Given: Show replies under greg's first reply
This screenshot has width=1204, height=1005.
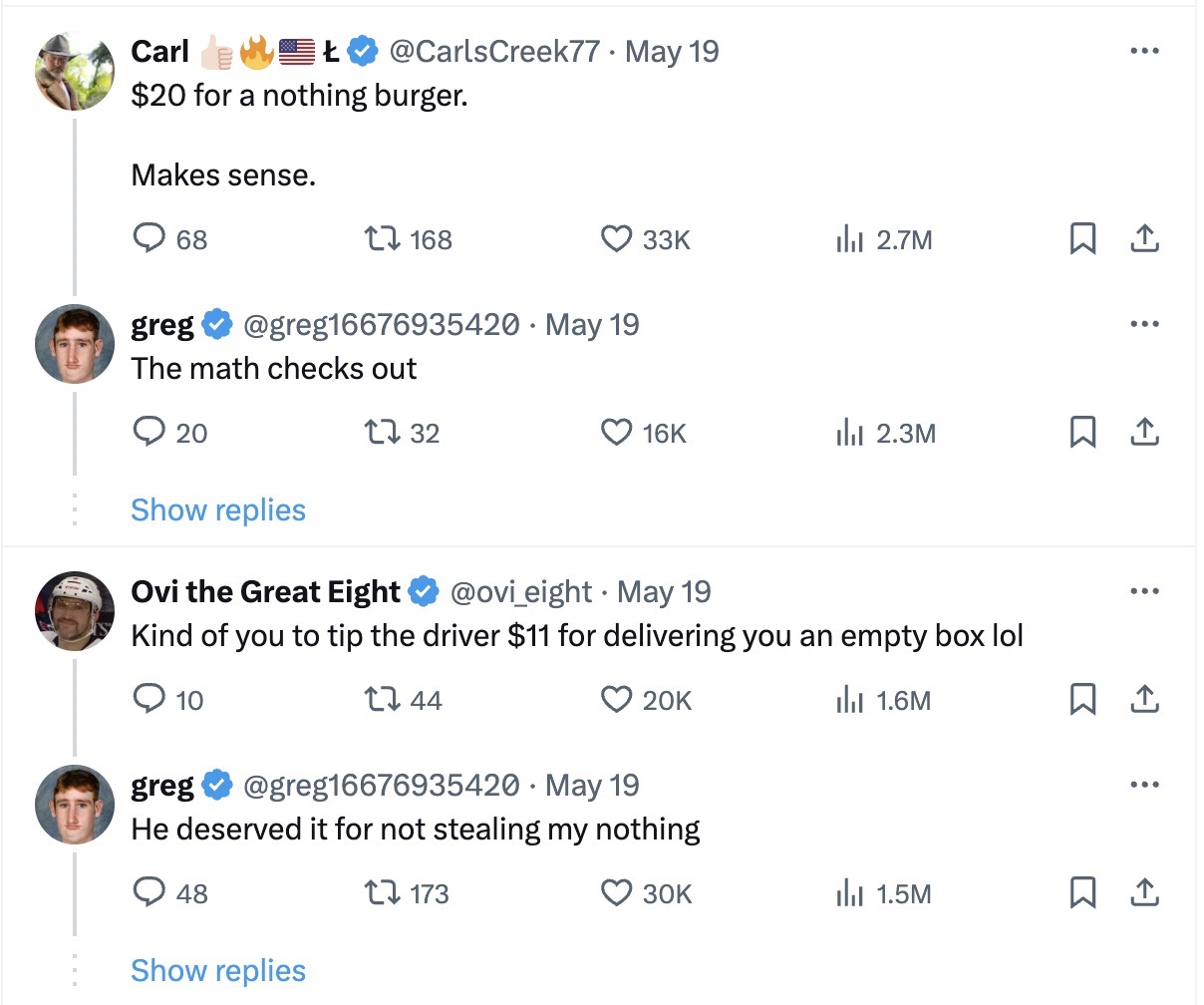Looking at the screenshot, I should tap(217, 509).
